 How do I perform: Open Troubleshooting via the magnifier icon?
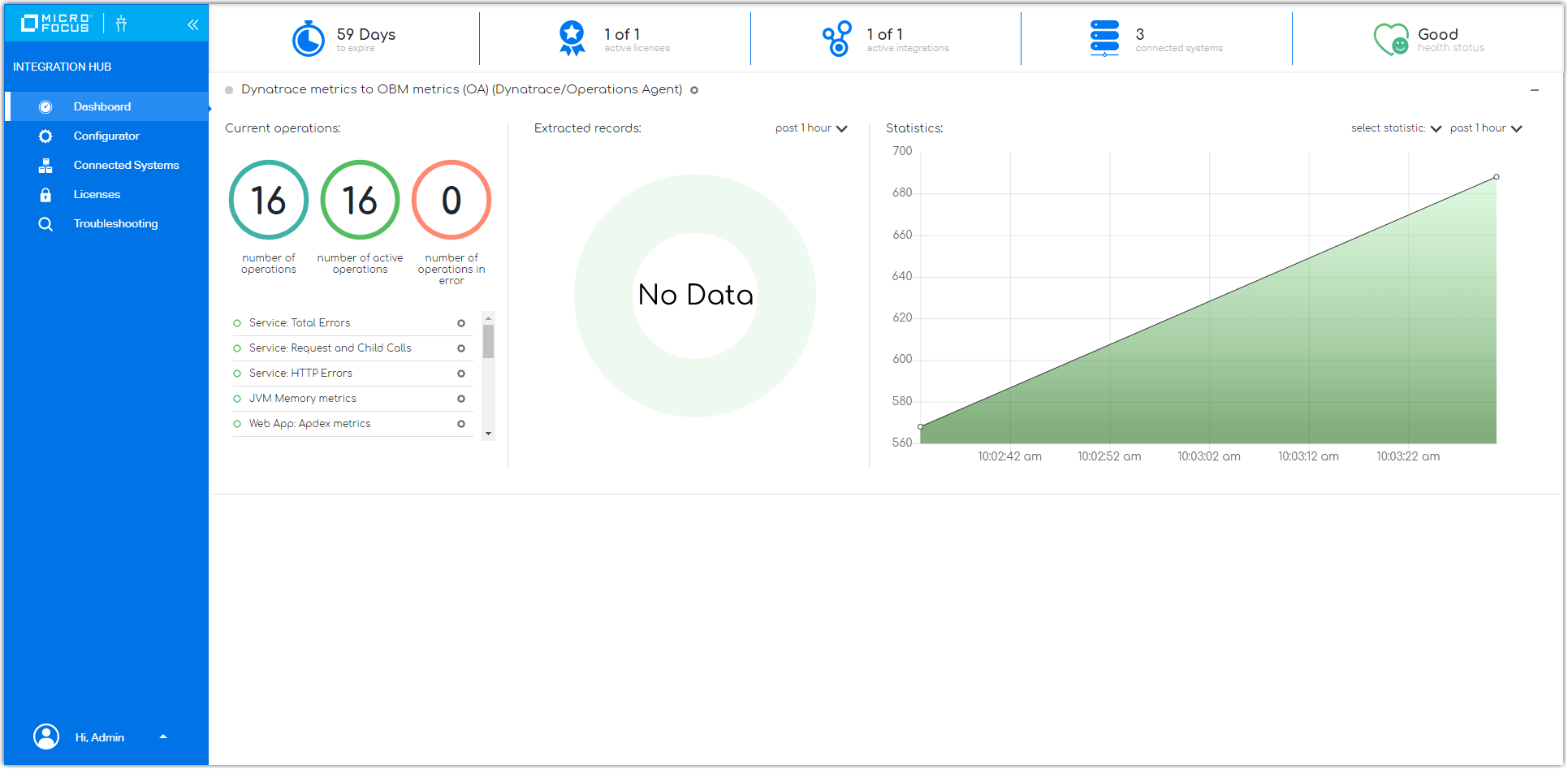tap(45, 223)
